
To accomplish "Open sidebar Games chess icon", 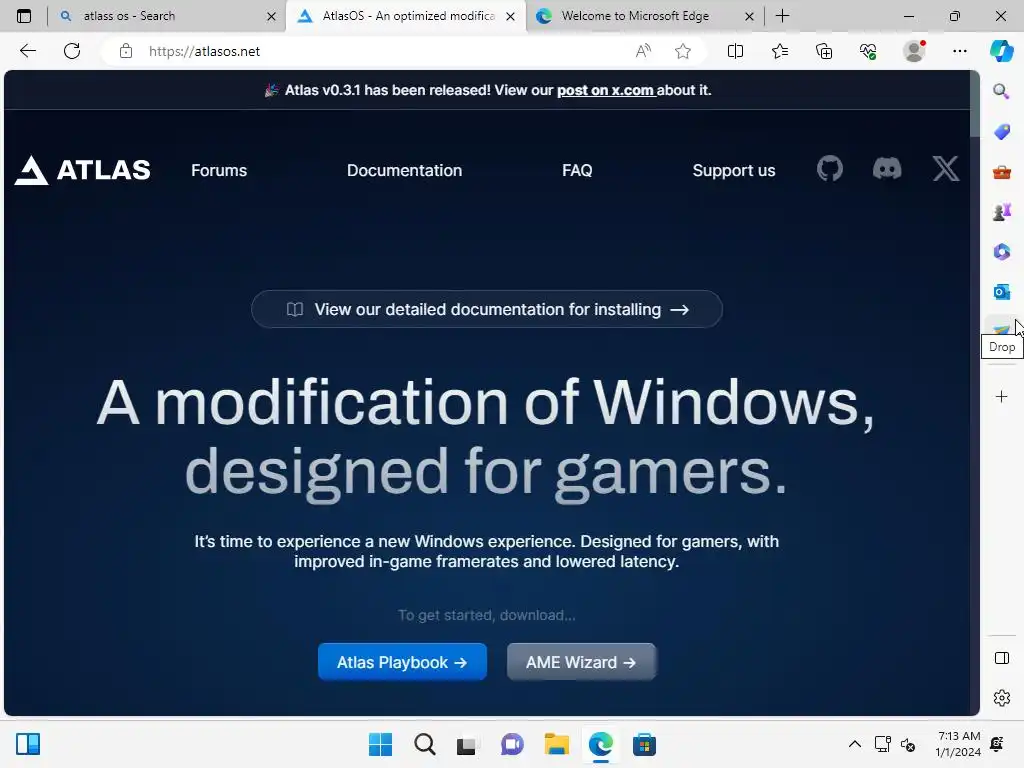I will (1001, 212).
